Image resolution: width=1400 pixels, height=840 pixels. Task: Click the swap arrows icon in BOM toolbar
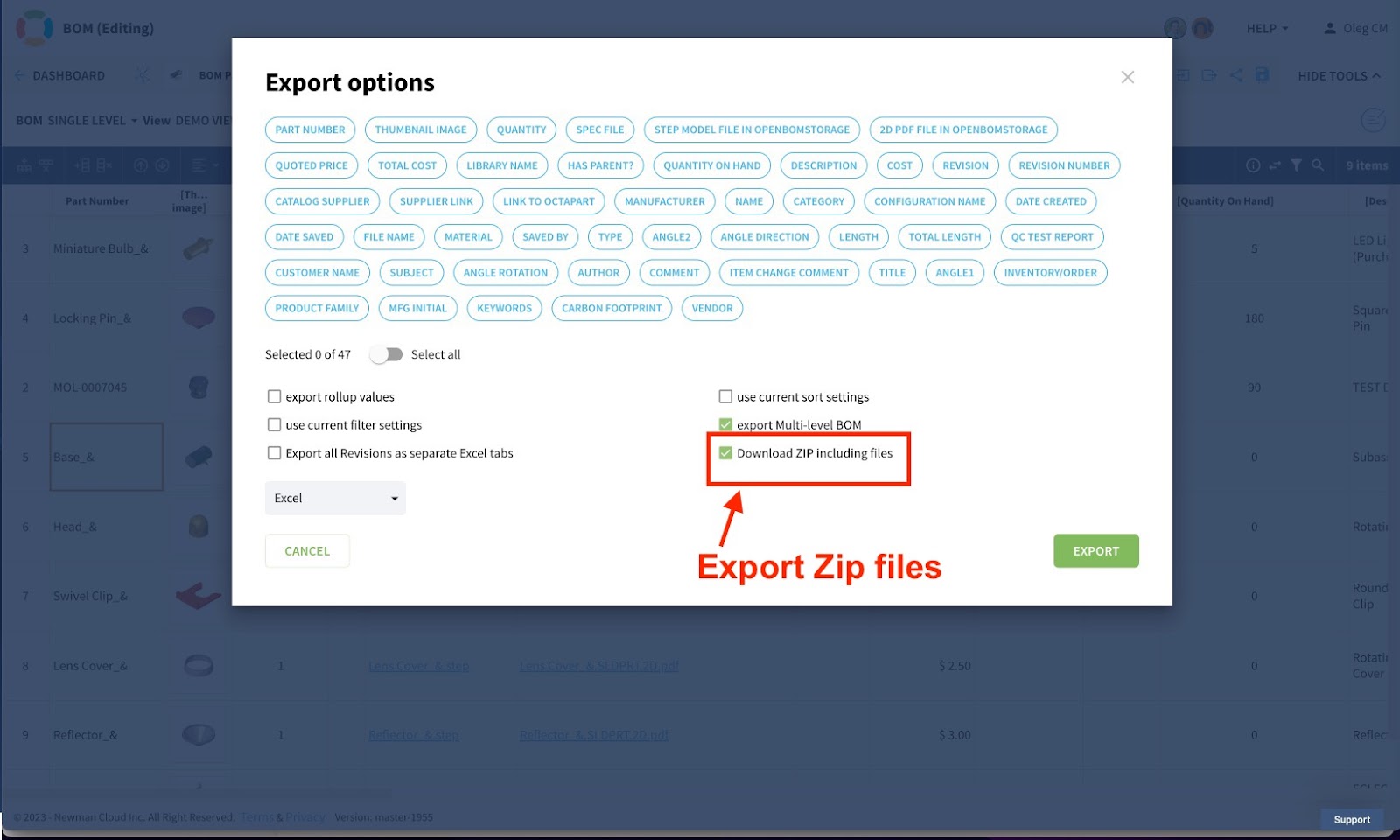pos(1274,165)
